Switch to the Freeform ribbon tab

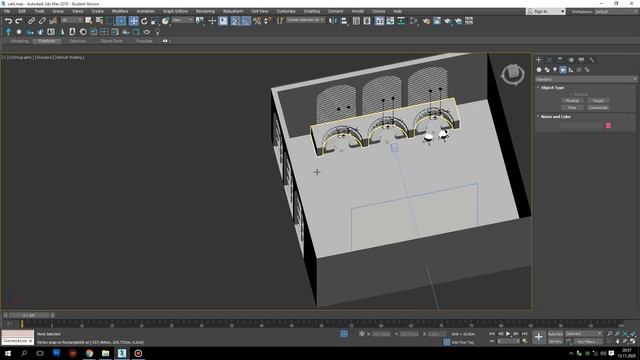(47, 41)
